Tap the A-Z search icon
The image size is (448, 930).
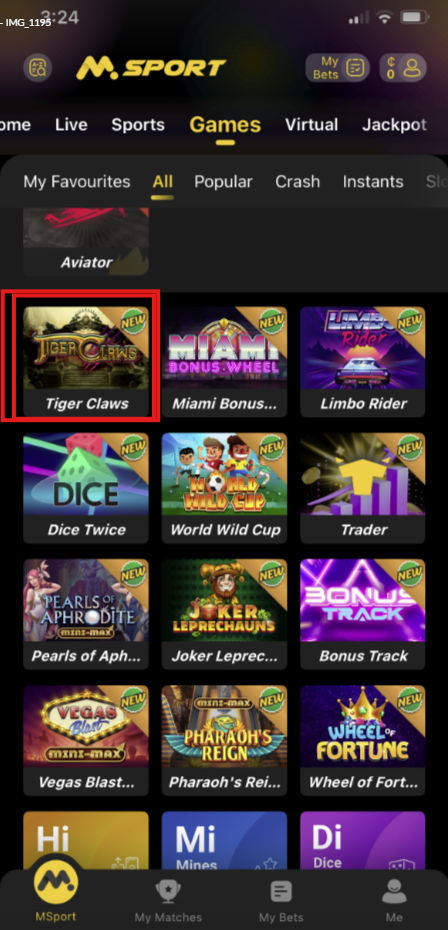38,68
